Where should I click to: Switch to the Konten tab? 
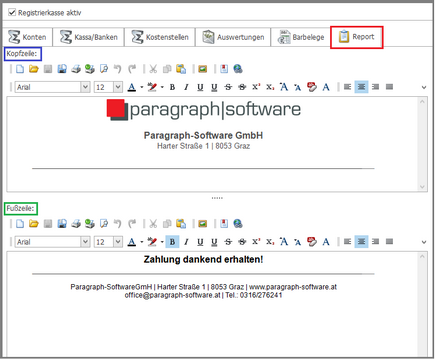pyautogui.click(x=28, y=37)
